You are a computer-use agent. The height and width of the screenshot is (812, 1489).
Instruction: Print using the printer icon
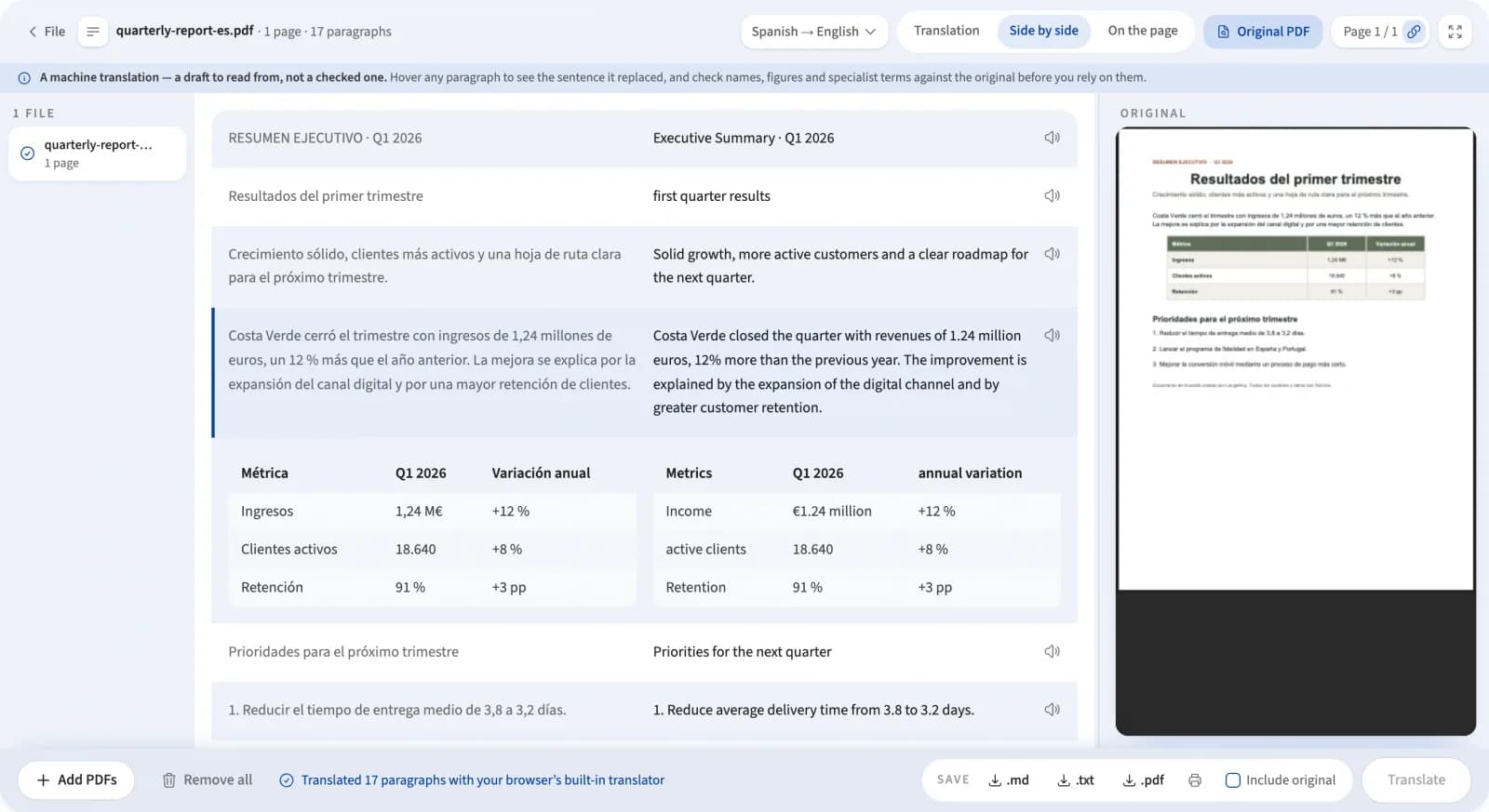(x=1195, y=780)
